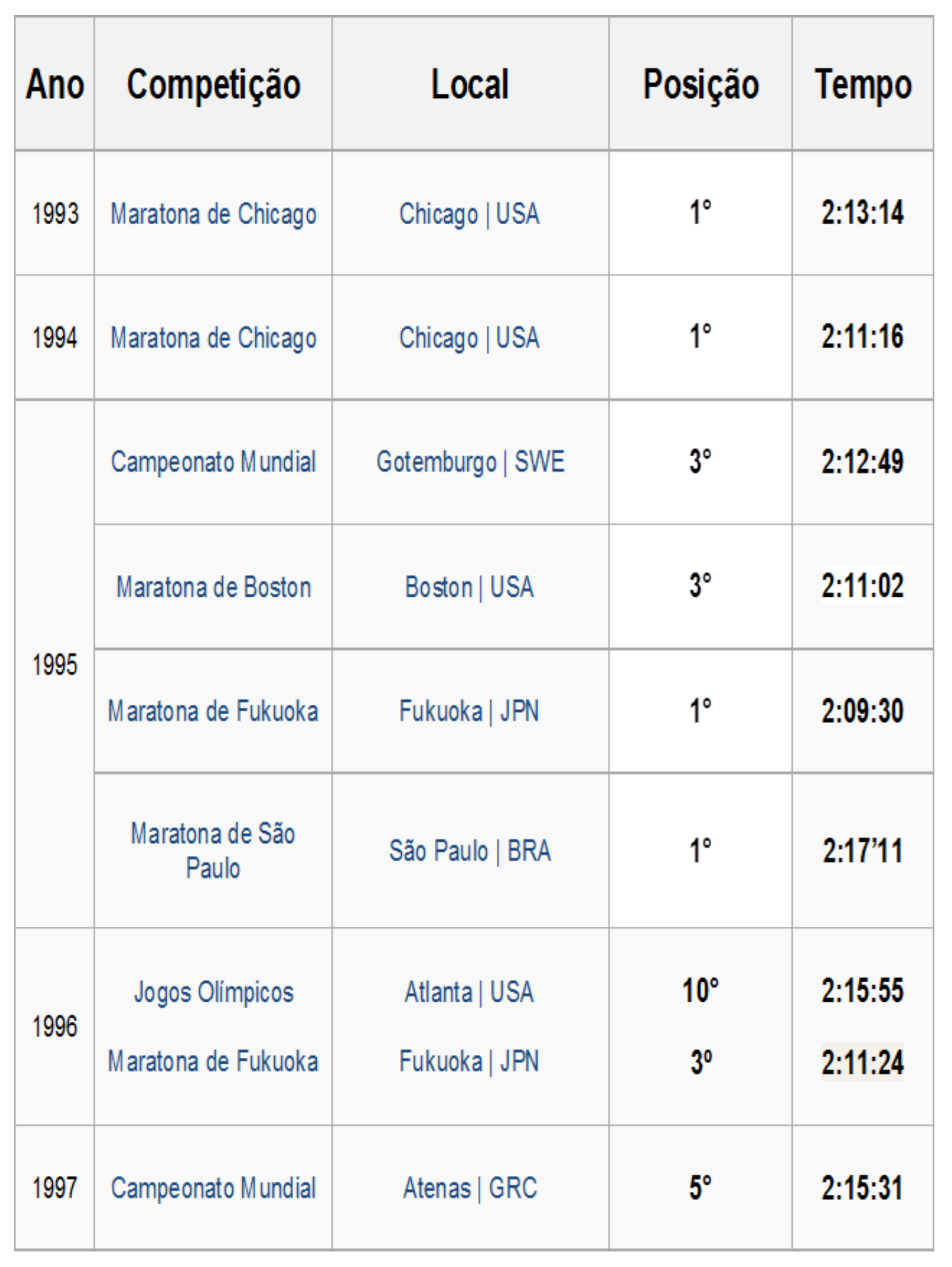Click the Gotemburgo | SWE location link

coord(470,462)
